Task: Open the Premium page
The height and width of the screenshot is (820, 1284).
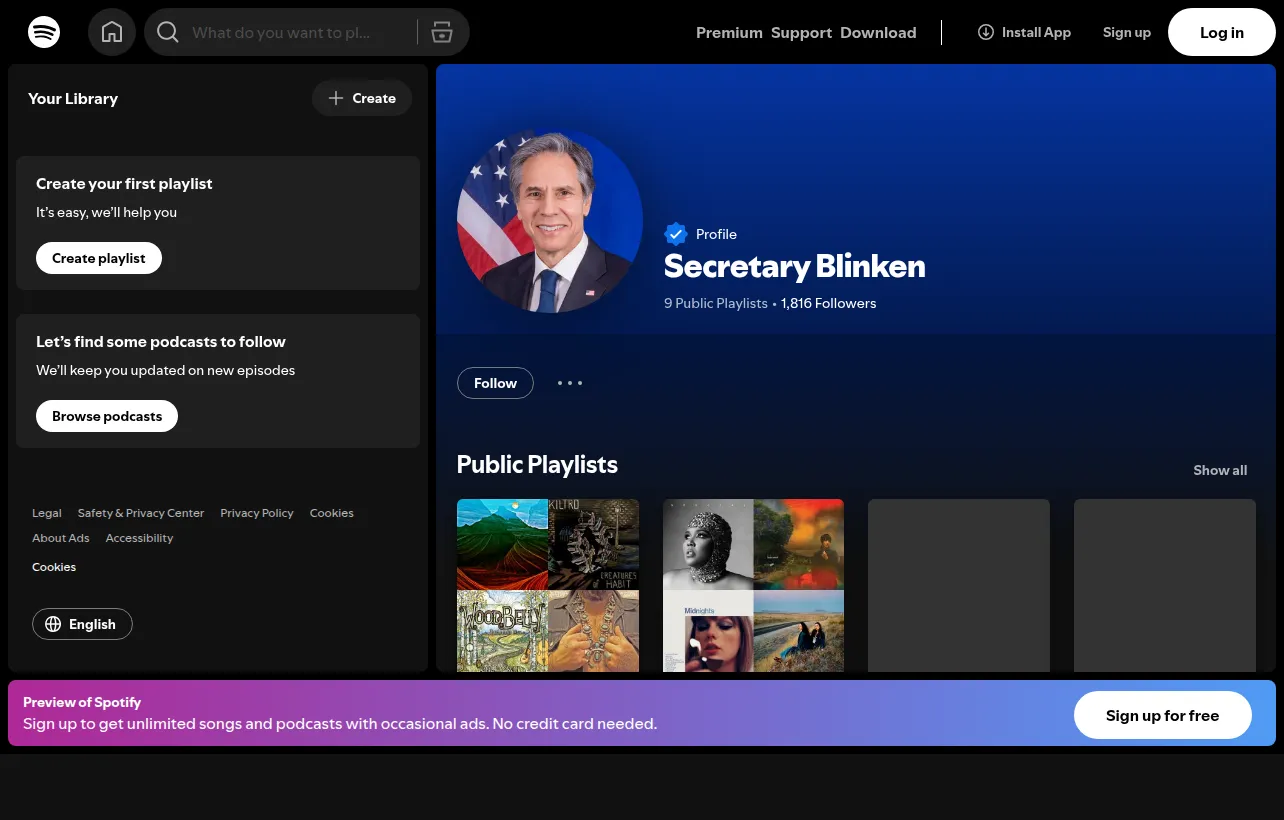Action: (x=729, y=32)
